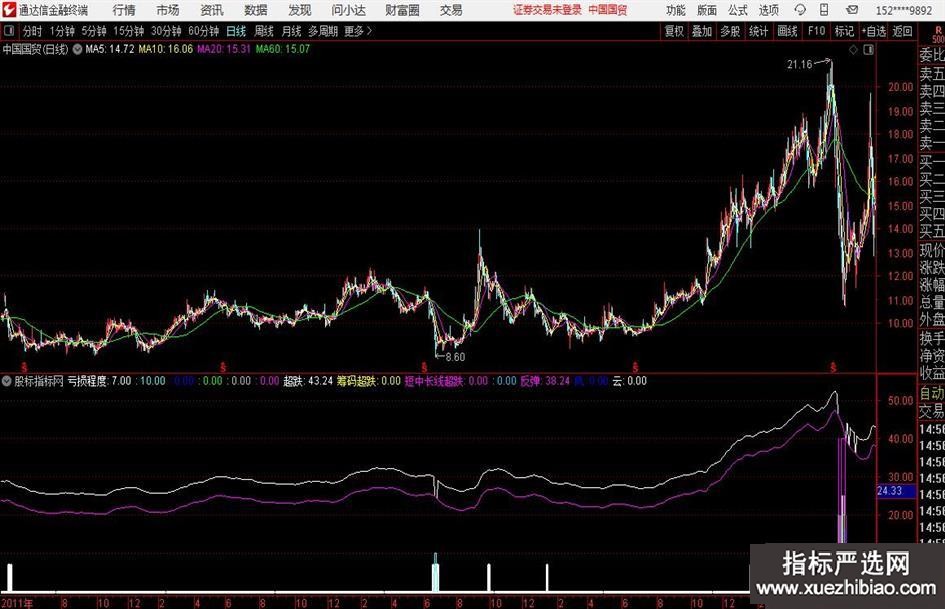Switch to the 5分钟 period
Screen dimensions: 945x609
tap(94, 31)
